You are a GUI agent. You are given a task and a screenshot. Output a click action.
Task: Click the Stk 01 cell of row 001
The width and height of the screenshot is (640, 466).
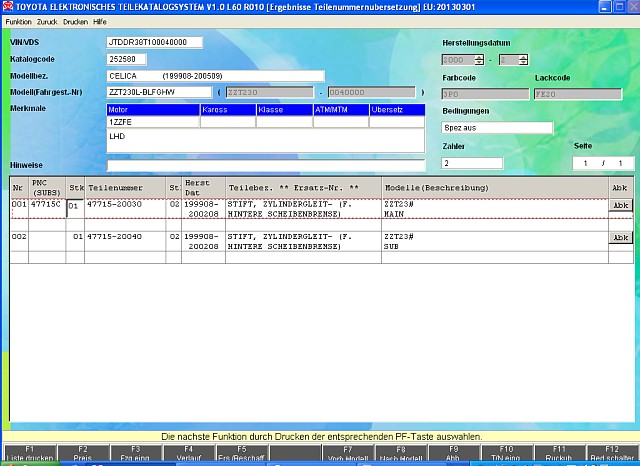[x=75, y=209]
